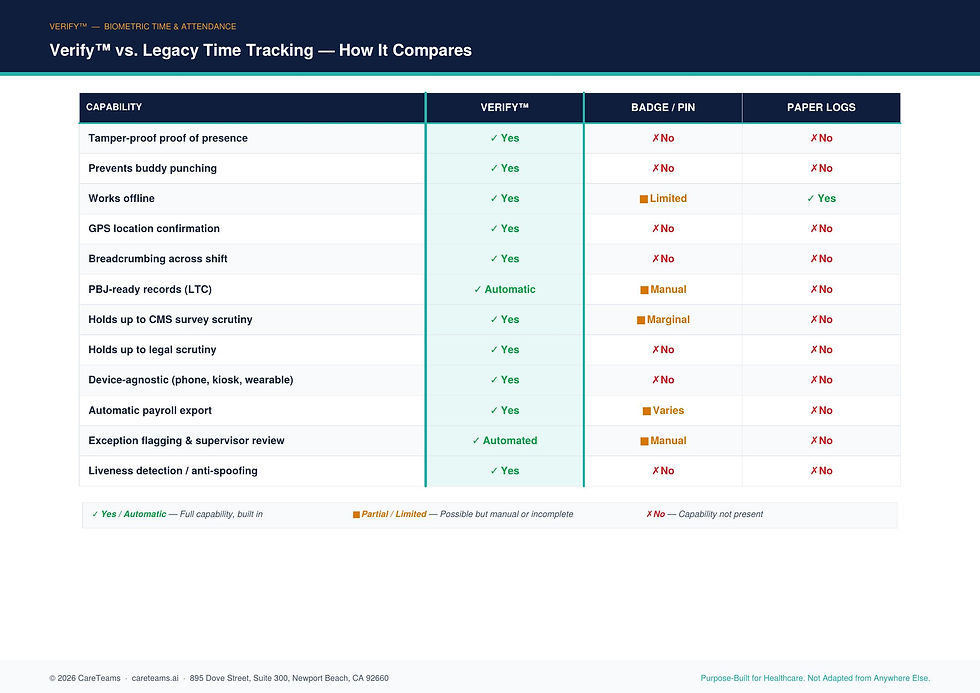
Task: Select 'PBJ-ready records (LTC)' row label
Action: point(150,289)
